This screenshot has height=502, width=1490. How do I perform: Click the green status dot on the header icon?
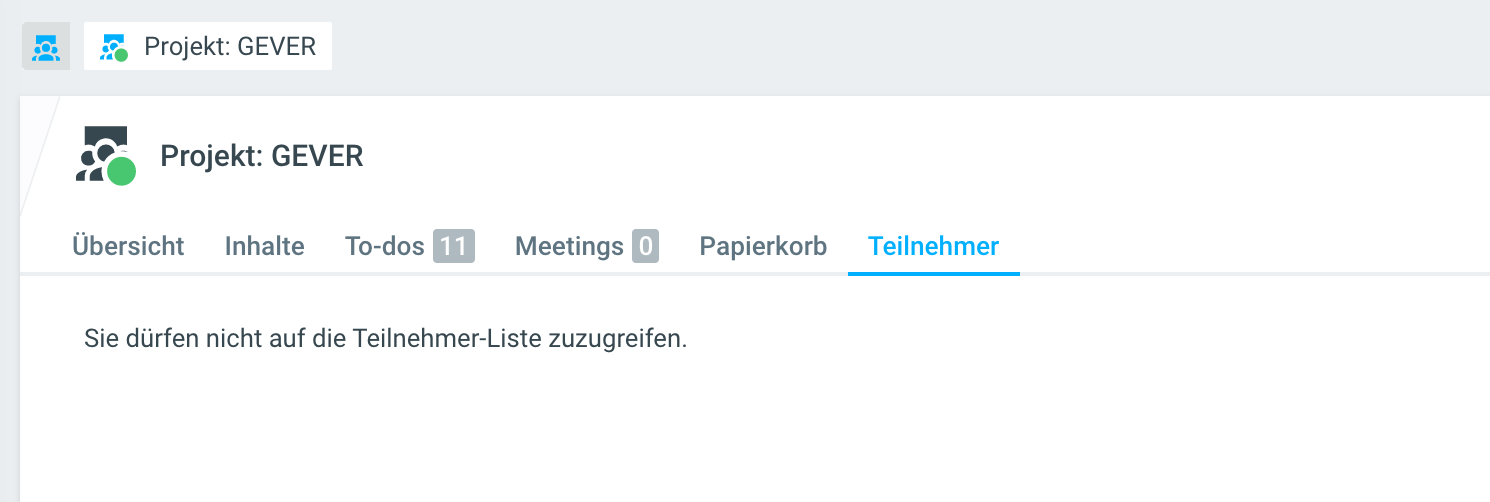point(122,172)
